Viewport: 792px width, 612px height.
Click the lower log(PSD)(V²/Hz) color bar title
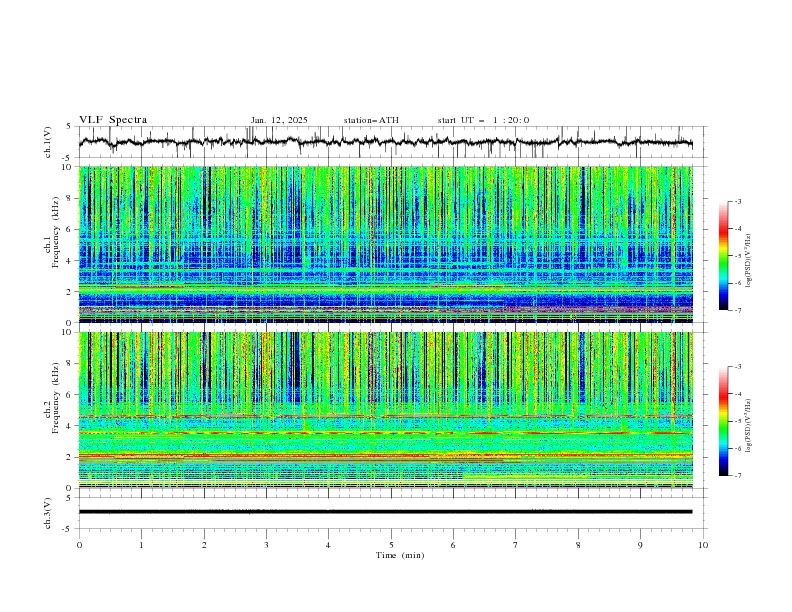coord(748,426)
